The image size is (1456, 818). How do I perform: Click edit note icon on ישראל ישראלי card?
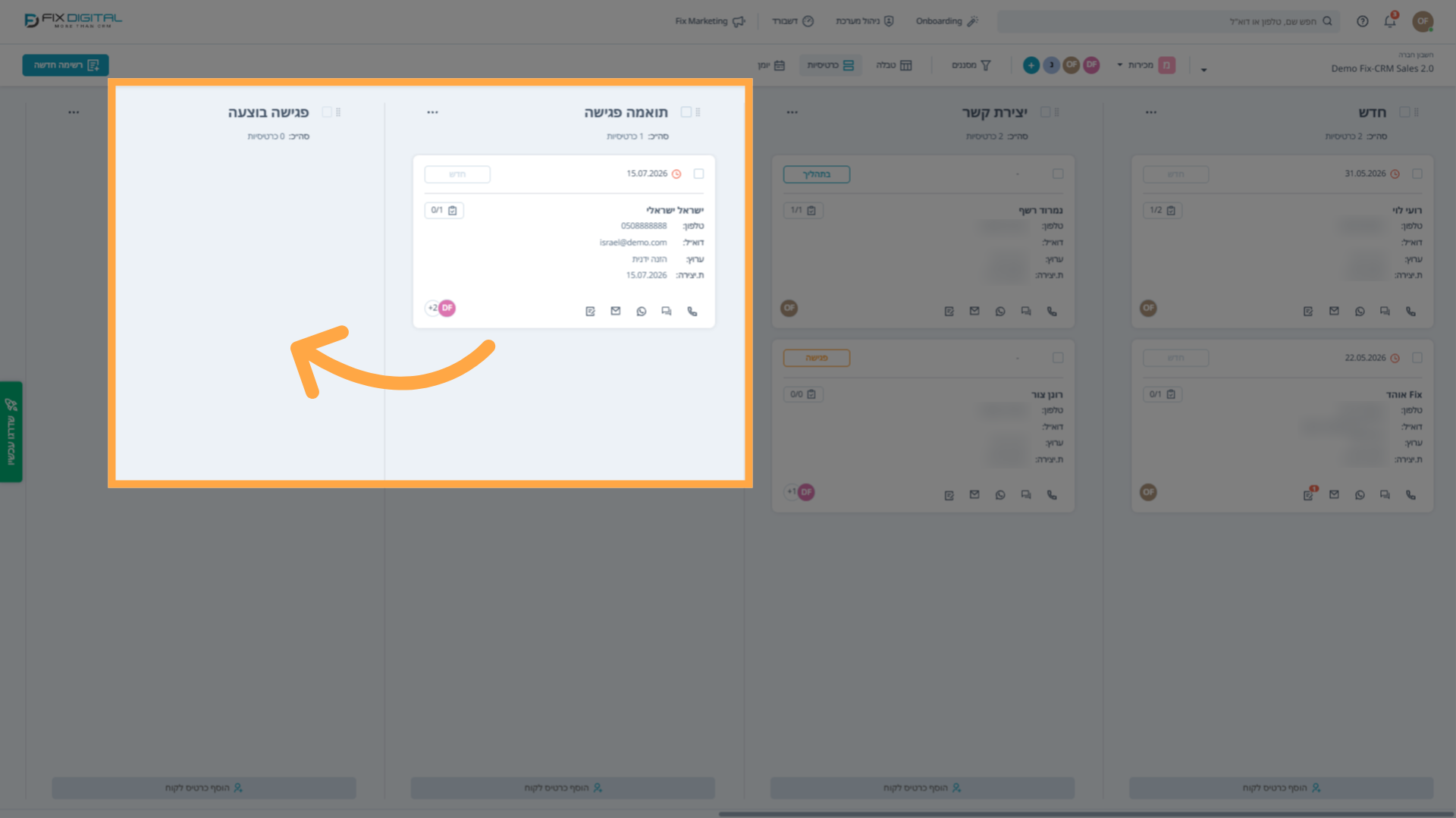(590, 311)
